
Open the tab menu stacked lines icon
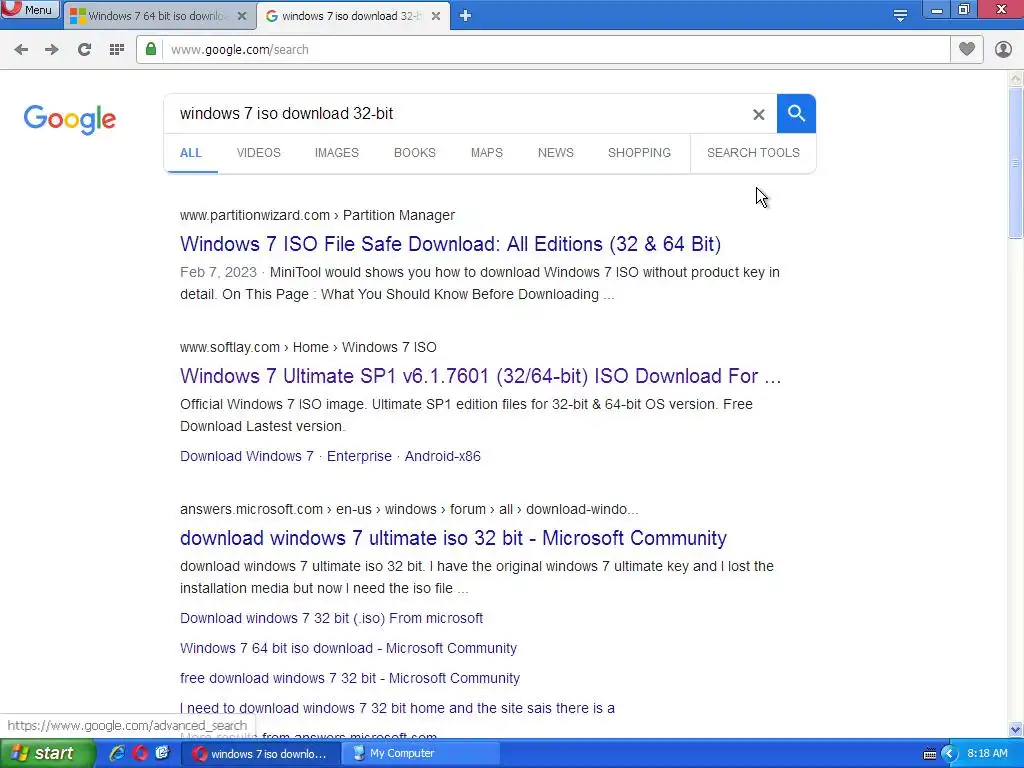coord(900,16)
